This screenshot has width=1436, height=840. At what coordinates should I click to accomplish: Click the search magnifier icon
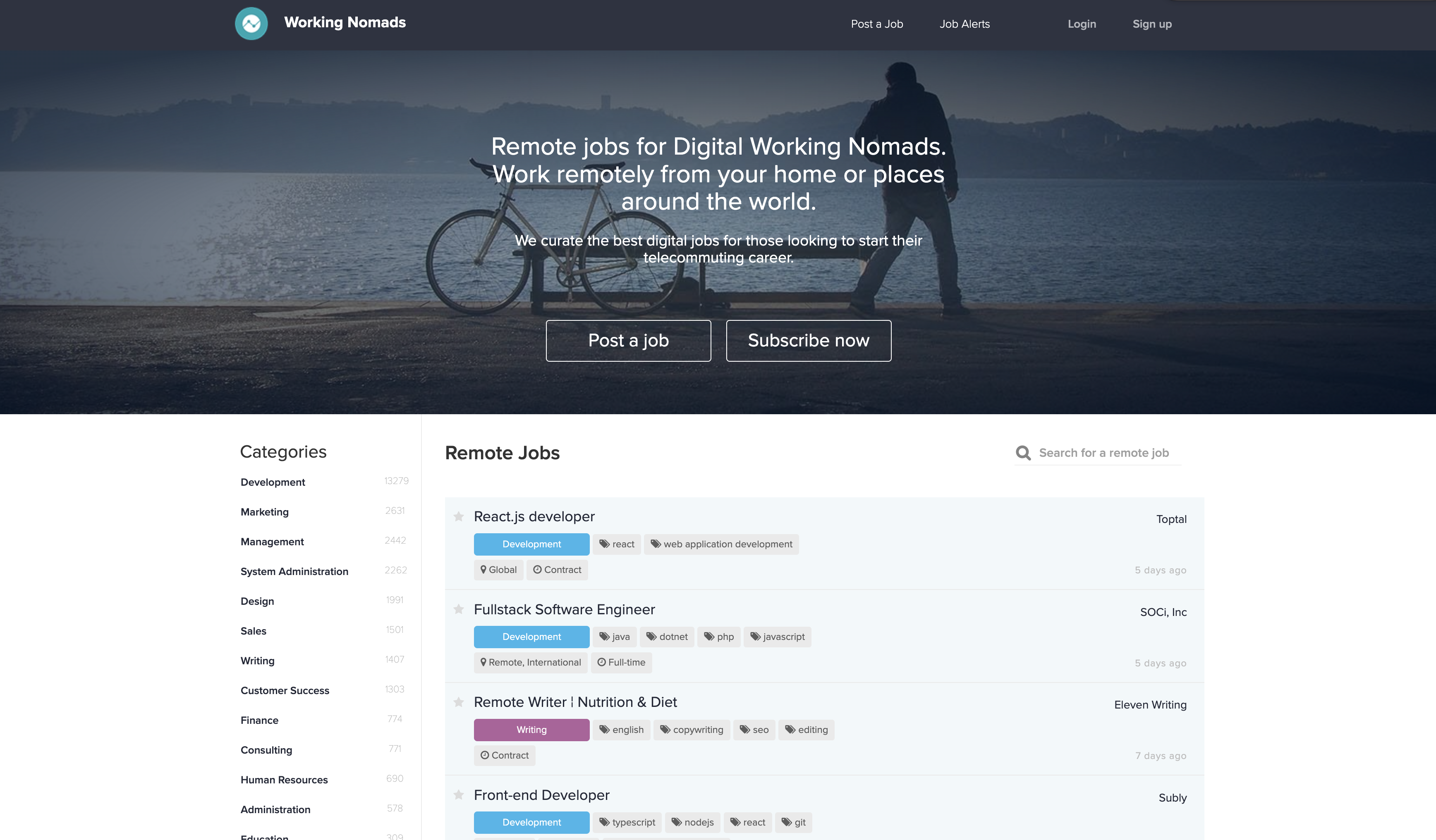tap(1023, 453)
